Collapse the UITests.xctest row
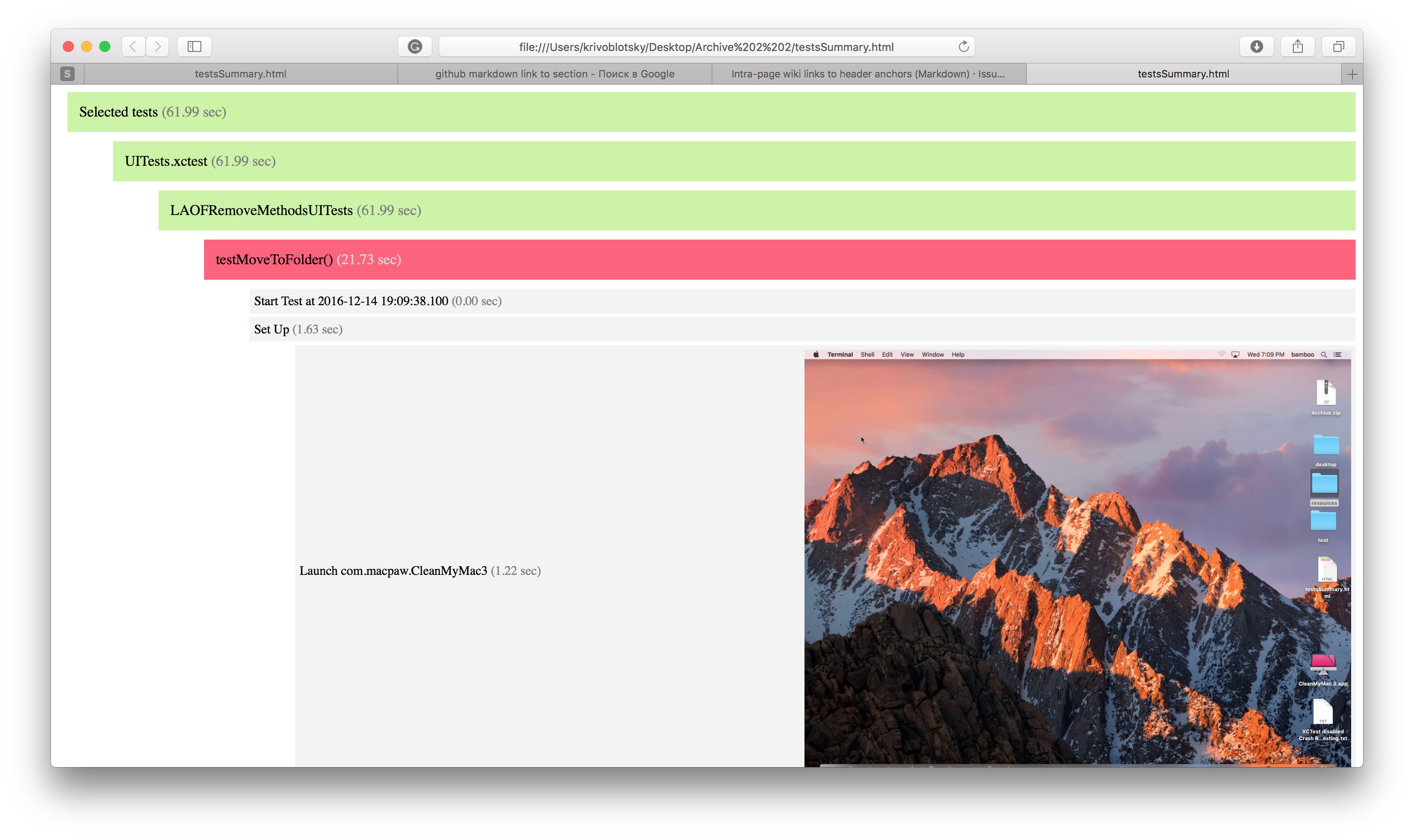Viewport: 1414px width, 840px height. (x=733, y=161)
